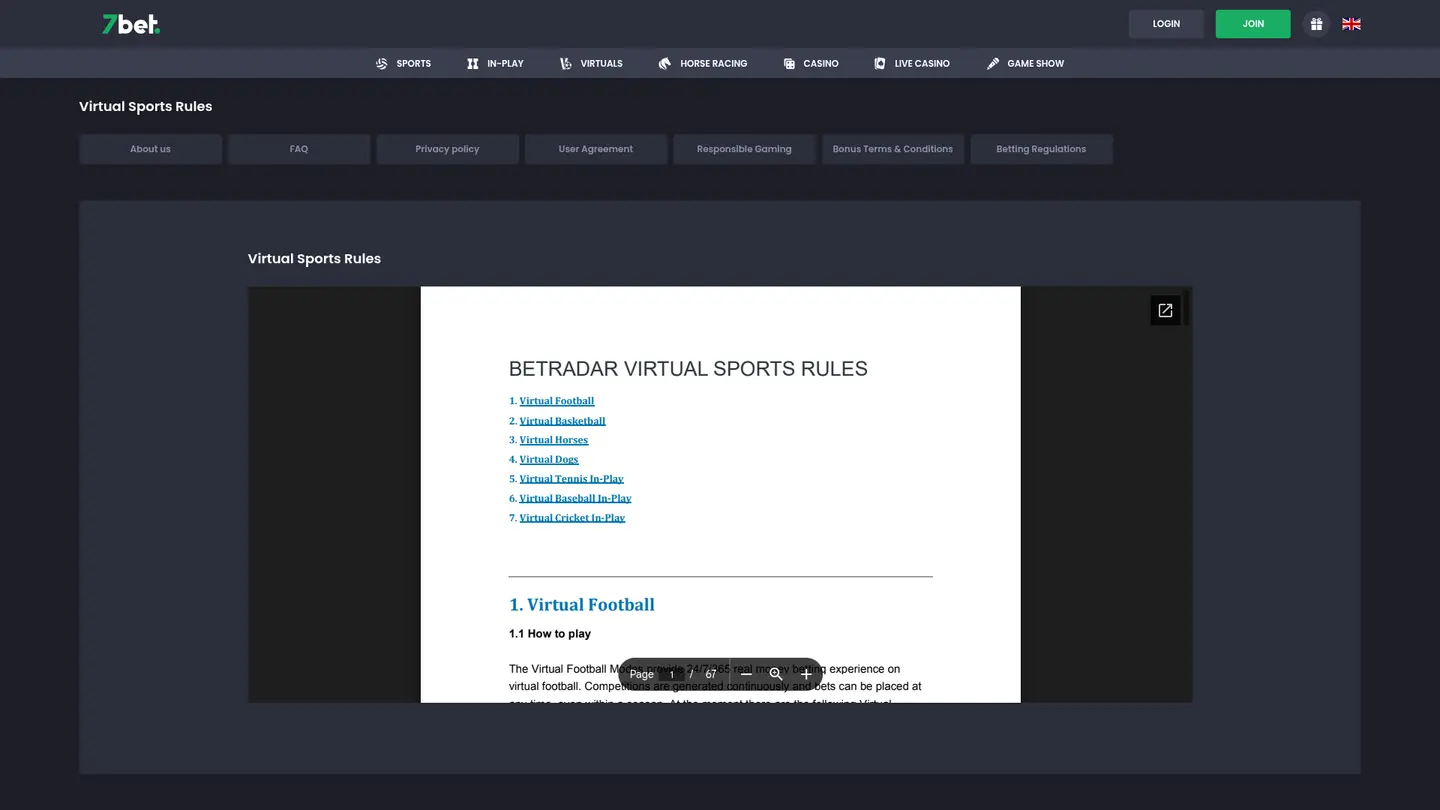Image resolution: width=1440 pixels, height=810 pixels.
Task: Click the Horse Racing horse icon
Action: click(x=665, y=63)
